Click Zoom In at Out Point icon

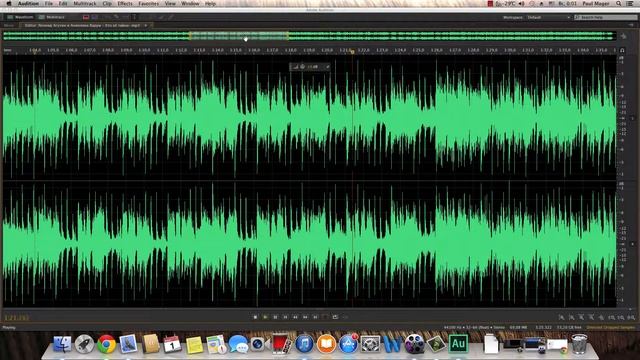pyautogui.click(x=621, y=317)
